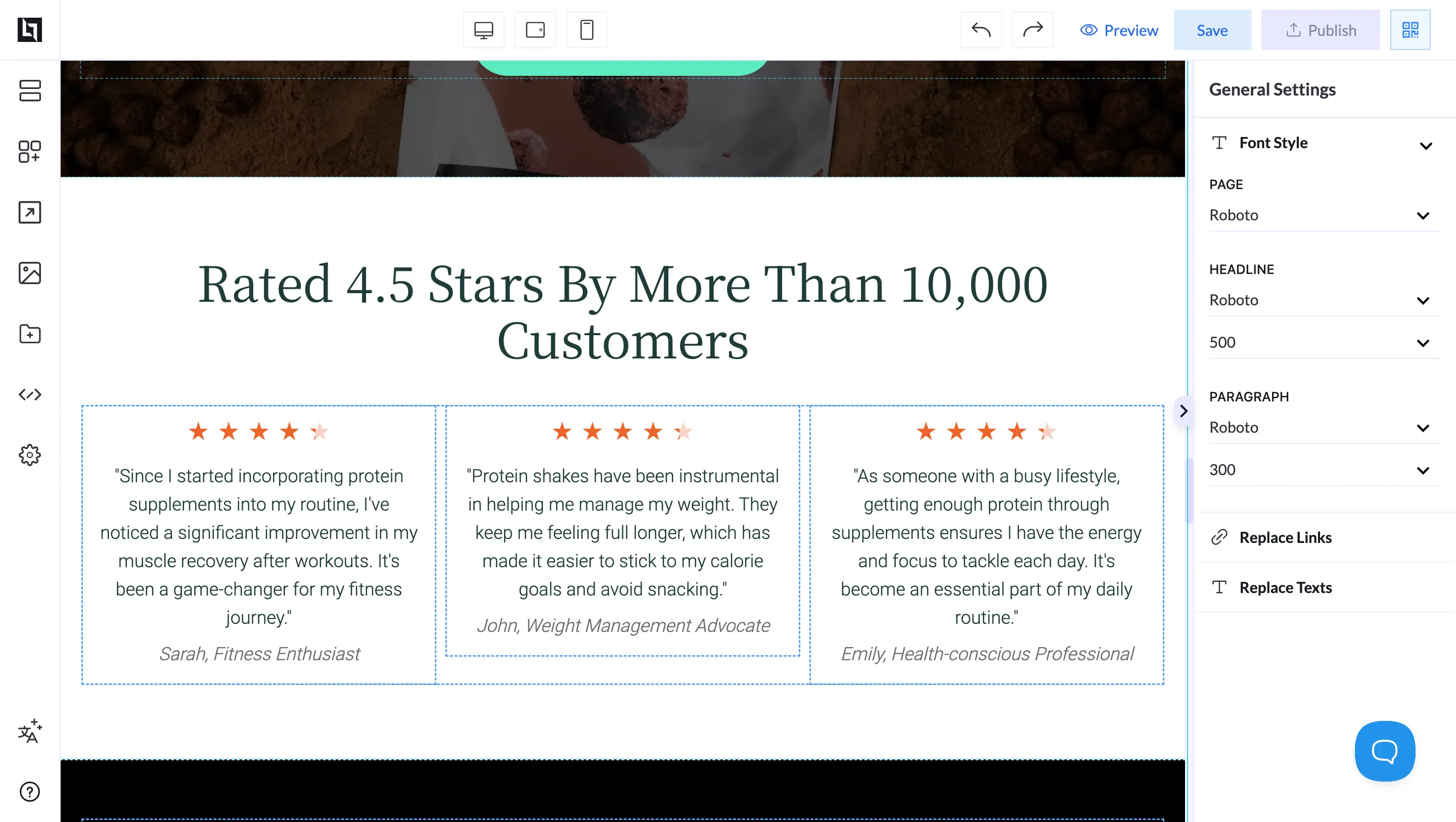Click the app logo in top-left corner
1456x822 pixels.
29,29
